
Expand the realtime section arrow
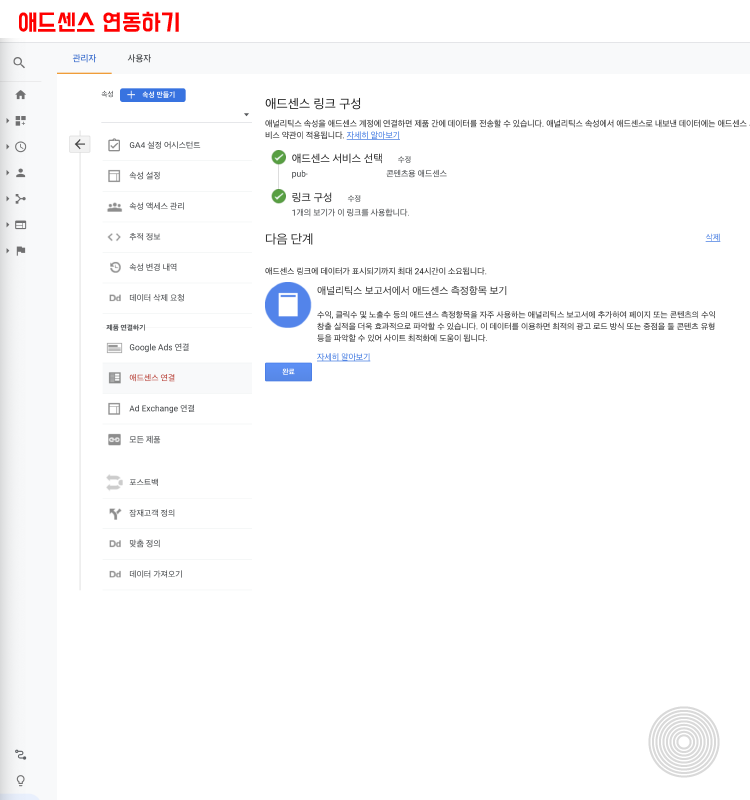point(7,147)
